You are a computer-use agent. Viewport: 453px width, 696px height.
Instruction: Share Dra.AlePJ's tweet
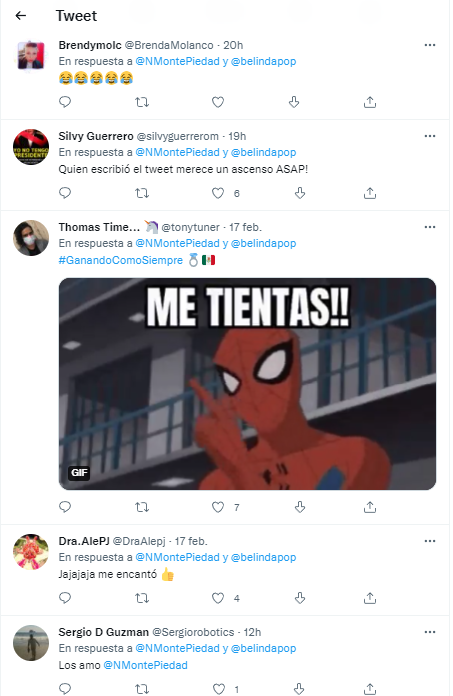pyautogui.click(x=370, y=598)
